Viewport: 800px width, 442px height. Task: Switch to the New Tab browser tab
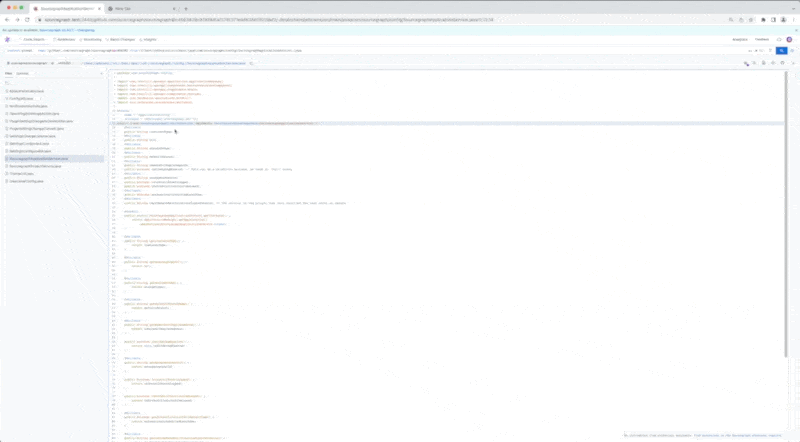[122, 9]
